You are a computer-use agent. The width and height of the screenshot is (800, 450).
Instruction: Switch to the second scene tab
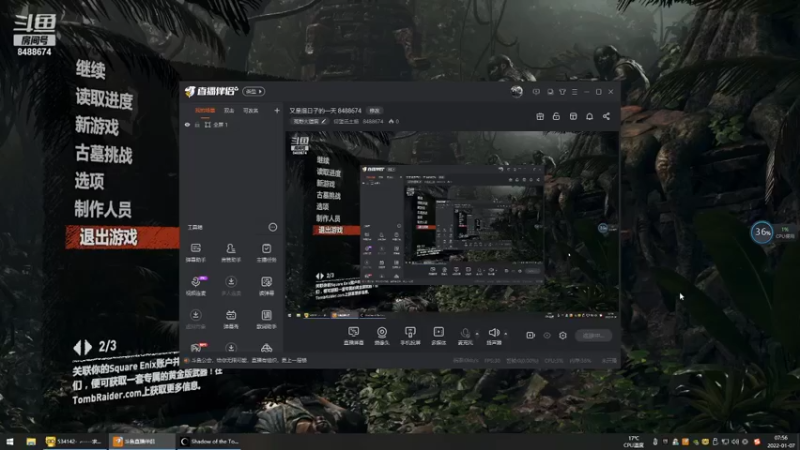click(229, 111)
